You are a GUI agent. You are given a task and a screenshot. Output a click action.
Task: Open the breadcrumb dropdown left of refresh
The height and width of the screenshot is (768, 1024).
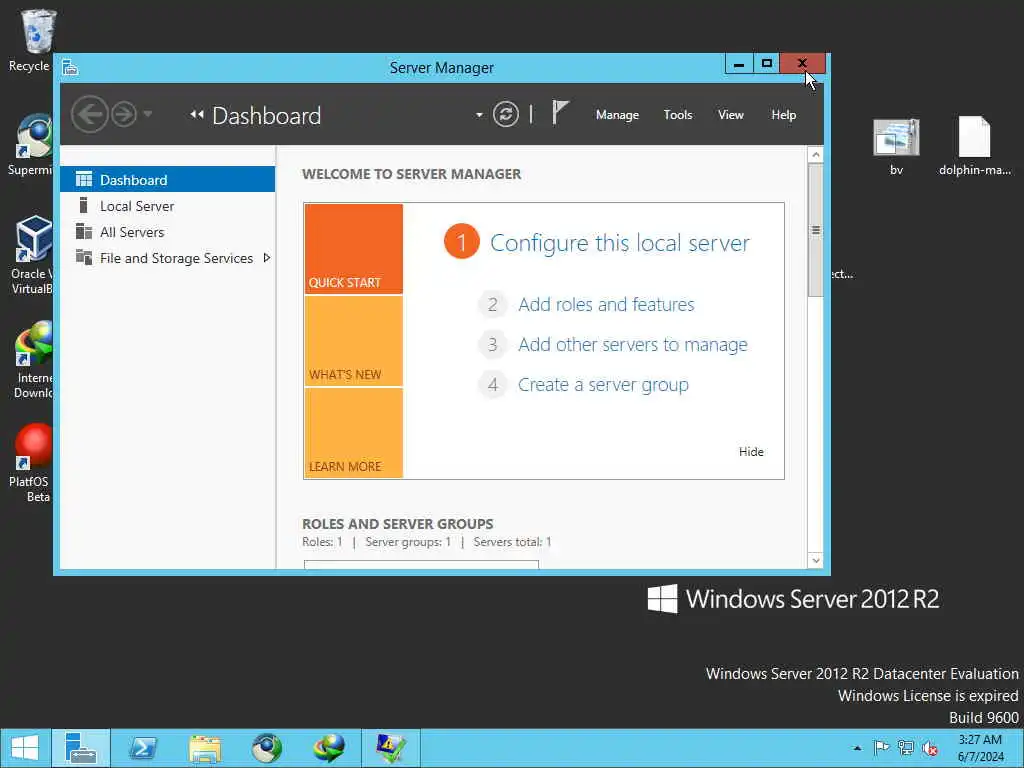(479, 115)
